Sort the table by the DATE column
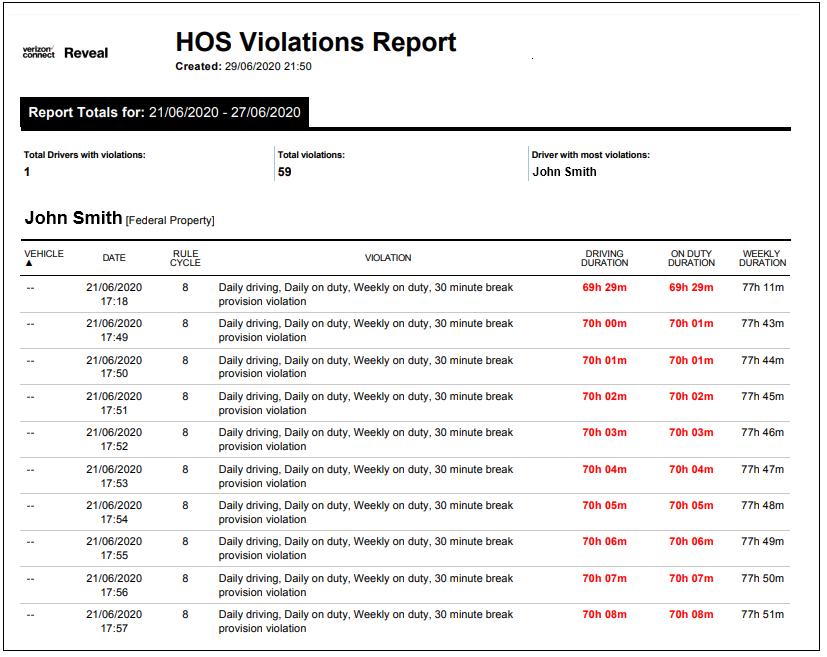 tap(113, 257)
